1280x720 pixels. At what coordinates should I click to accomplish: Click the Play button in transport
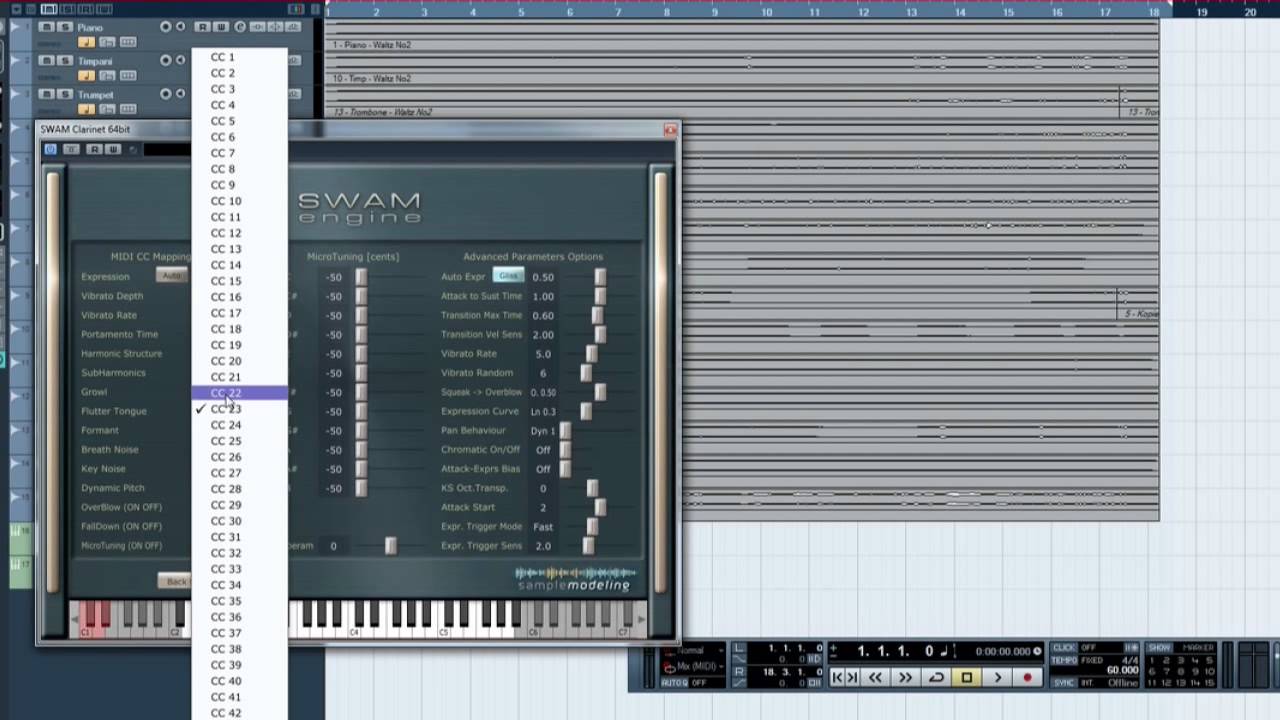[x=997, y=677]
